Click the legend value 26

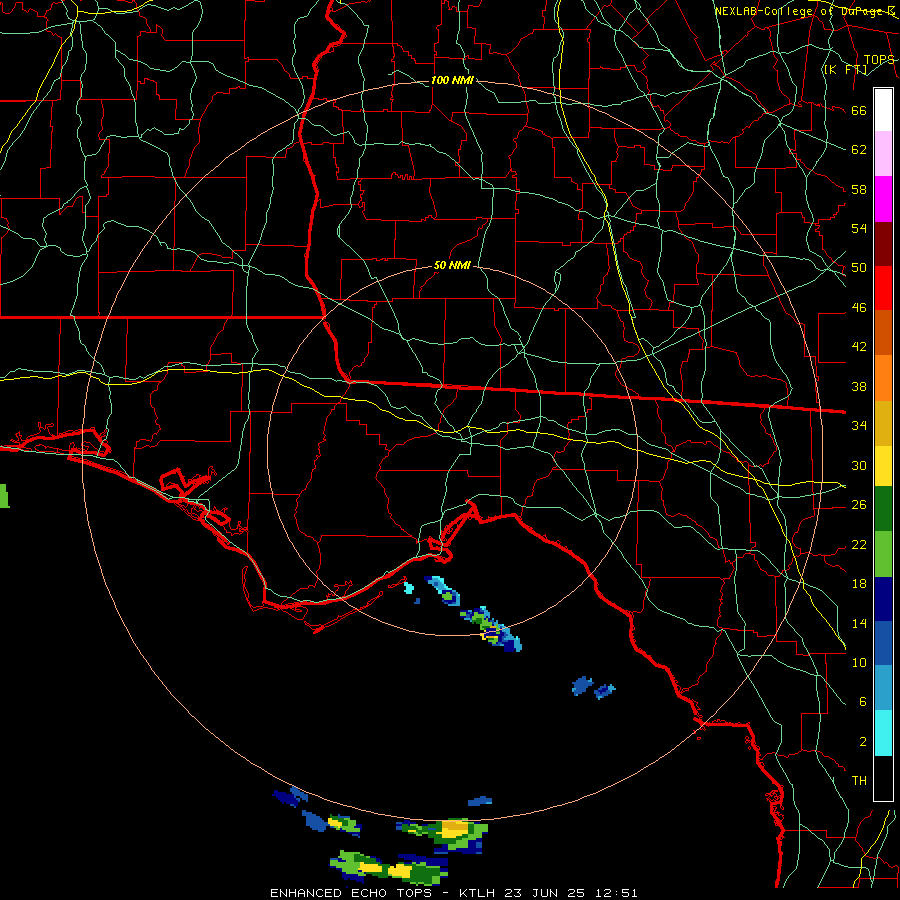pyautogui.click(x=859, y=505)
